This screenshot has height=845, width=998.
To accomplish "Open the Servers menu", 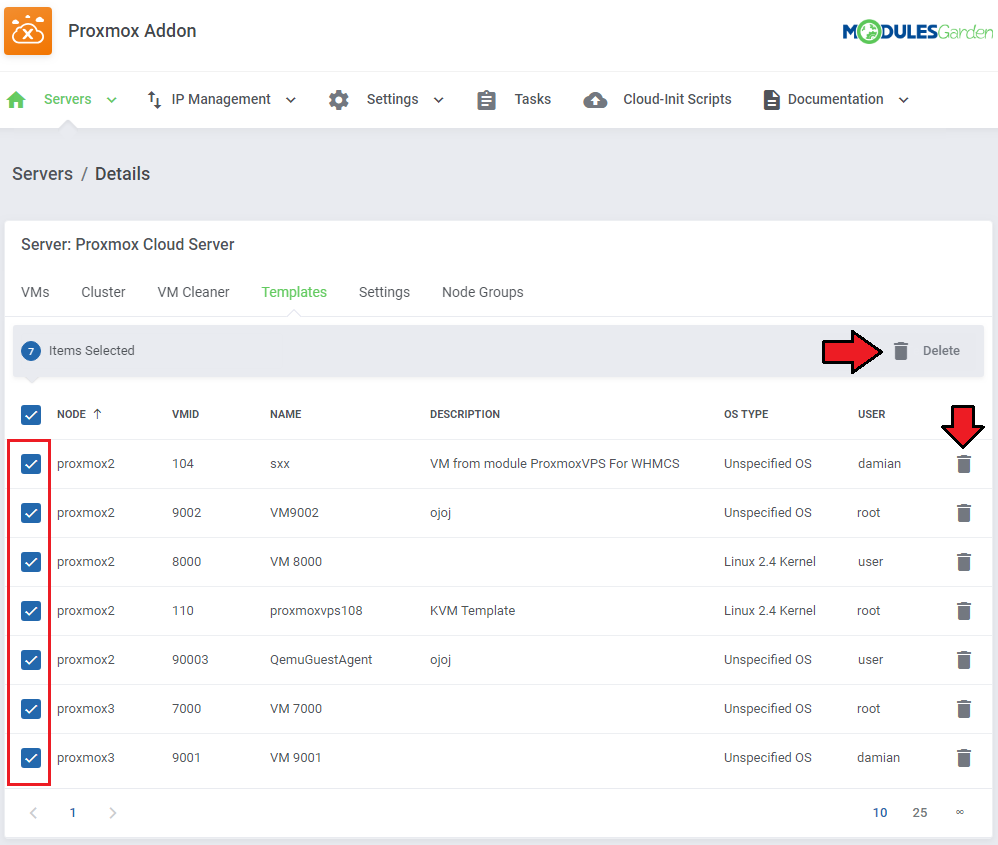I will tap(67, 99).
